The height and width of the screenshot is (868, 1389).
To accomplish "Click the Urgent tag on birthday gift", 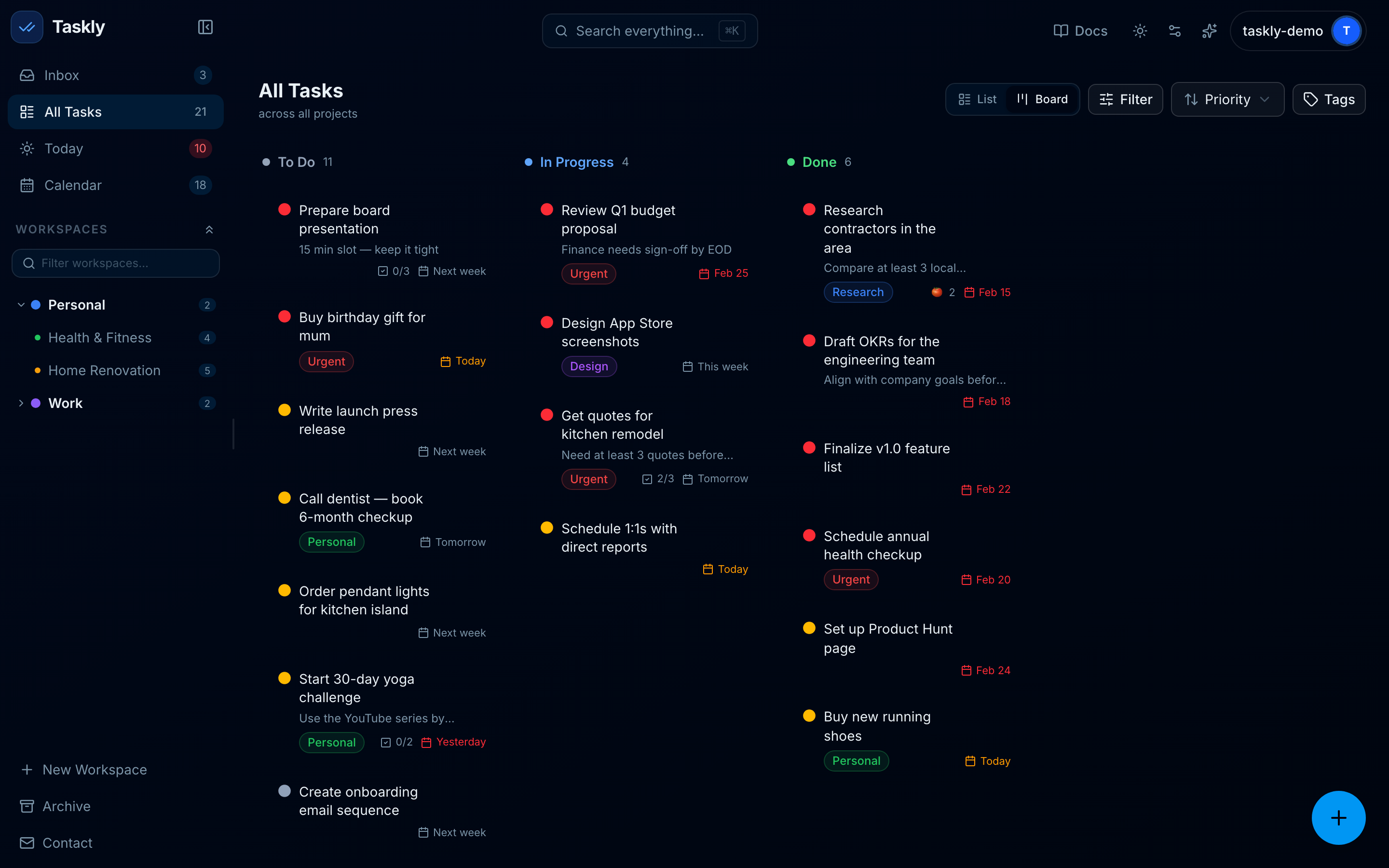I will point(326,362).
